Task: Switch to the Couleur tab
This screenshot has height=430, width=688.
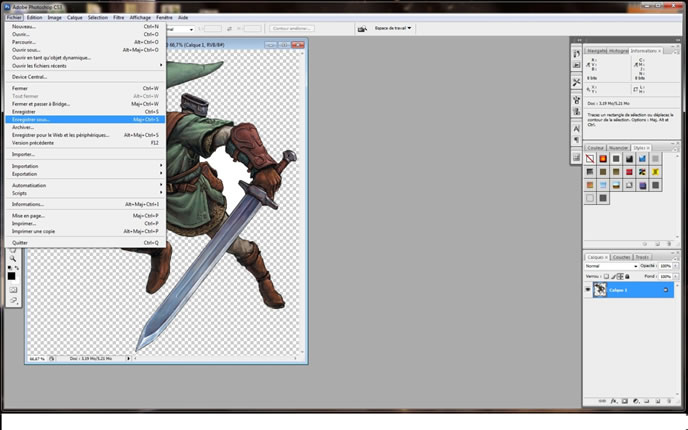Action: tap(595, 148)
